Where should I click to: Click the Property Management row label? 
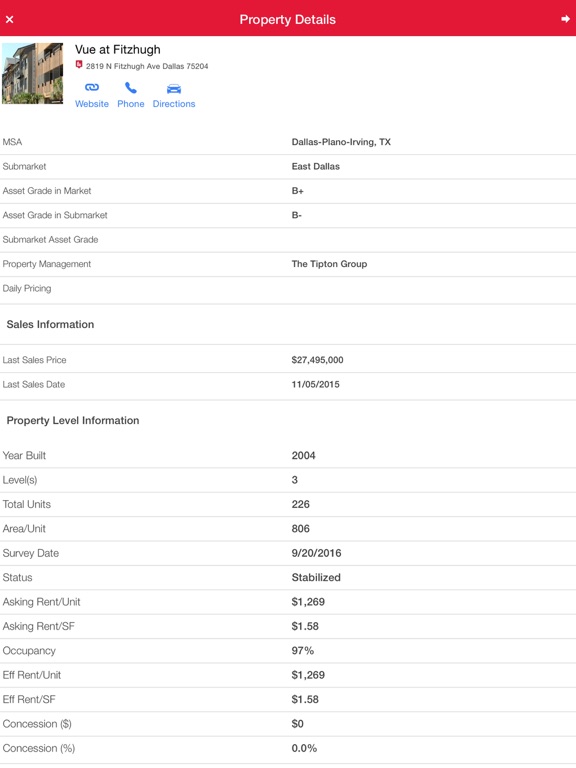click(x=47, y=264)
